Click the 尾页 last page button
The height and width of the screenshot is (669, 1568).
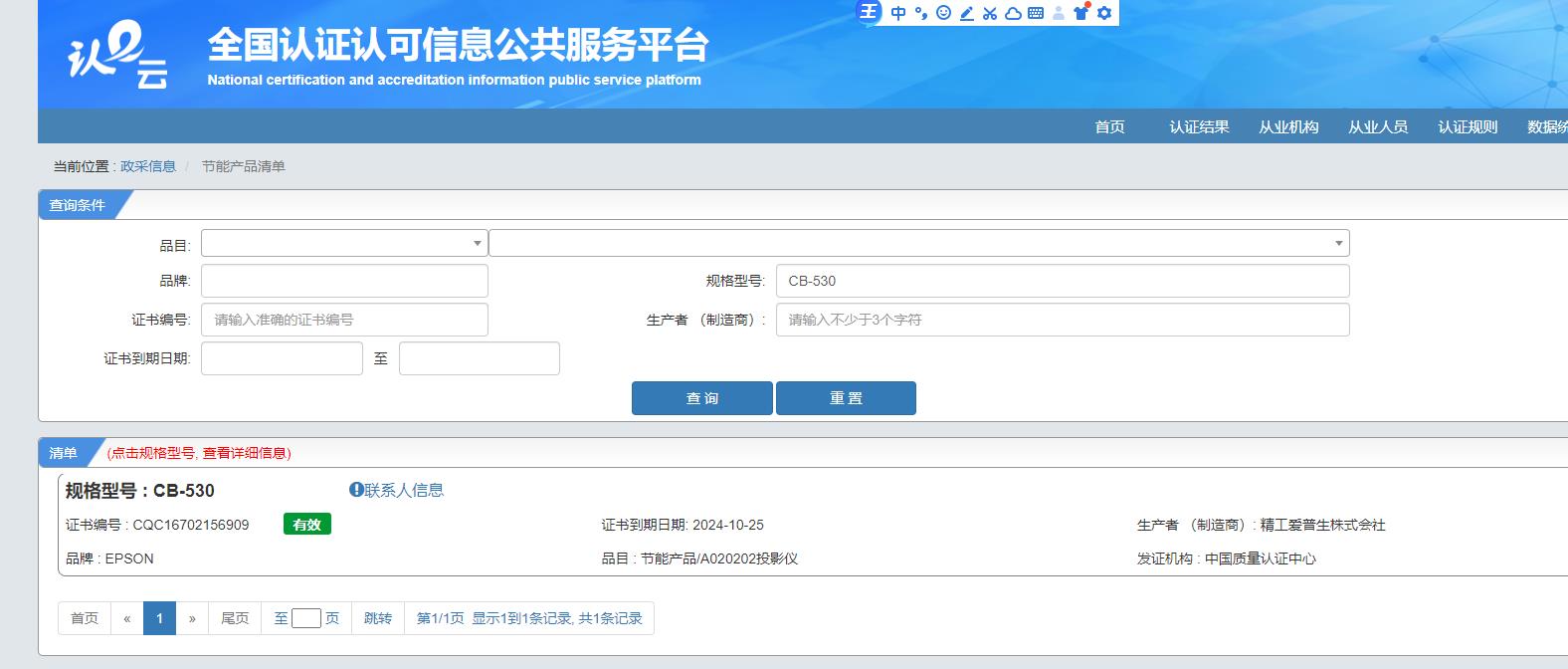click(235, 618)
